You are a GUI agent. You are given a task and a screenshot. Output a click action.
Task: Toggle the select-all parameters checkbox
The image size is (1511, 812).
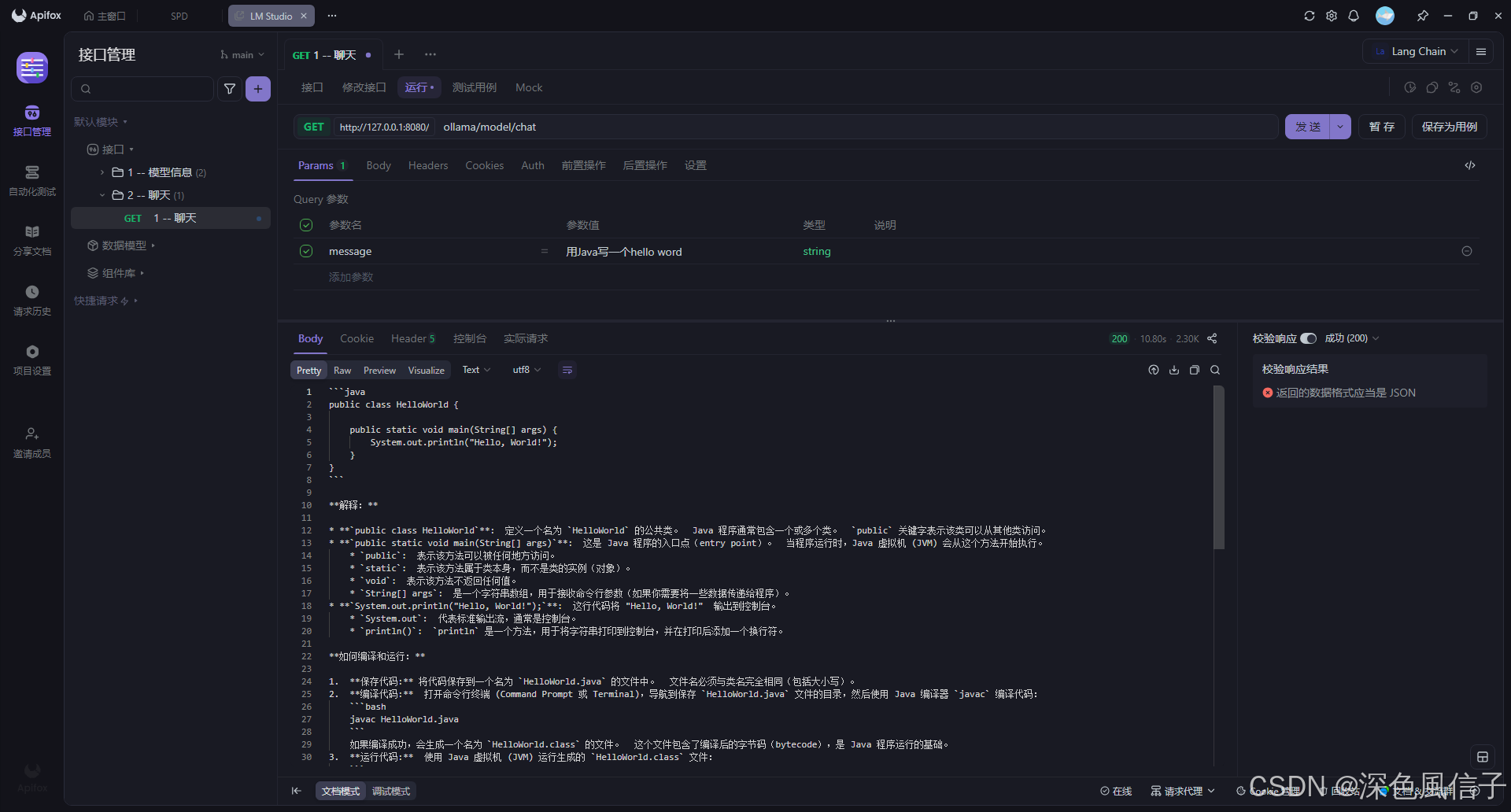[306, 225]
